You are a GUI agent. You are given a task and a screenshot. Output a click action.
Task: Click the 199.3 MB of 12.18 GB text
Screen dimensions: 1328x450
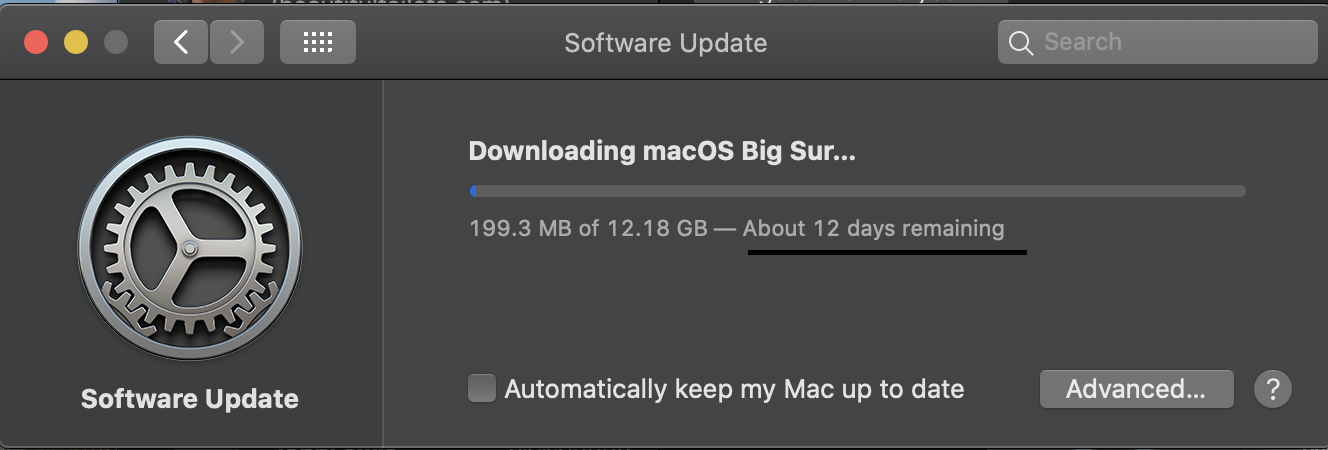pos(588,228)
